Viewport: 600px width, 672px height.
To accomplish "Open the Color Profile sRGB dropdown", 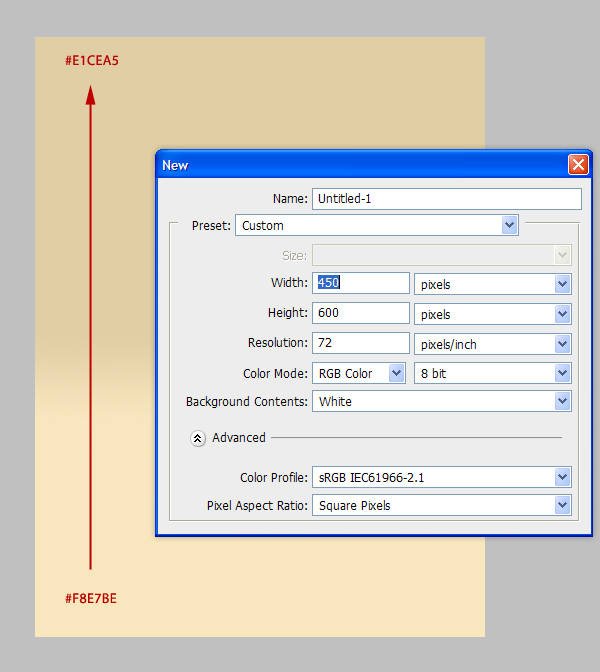I will point(442,477).
